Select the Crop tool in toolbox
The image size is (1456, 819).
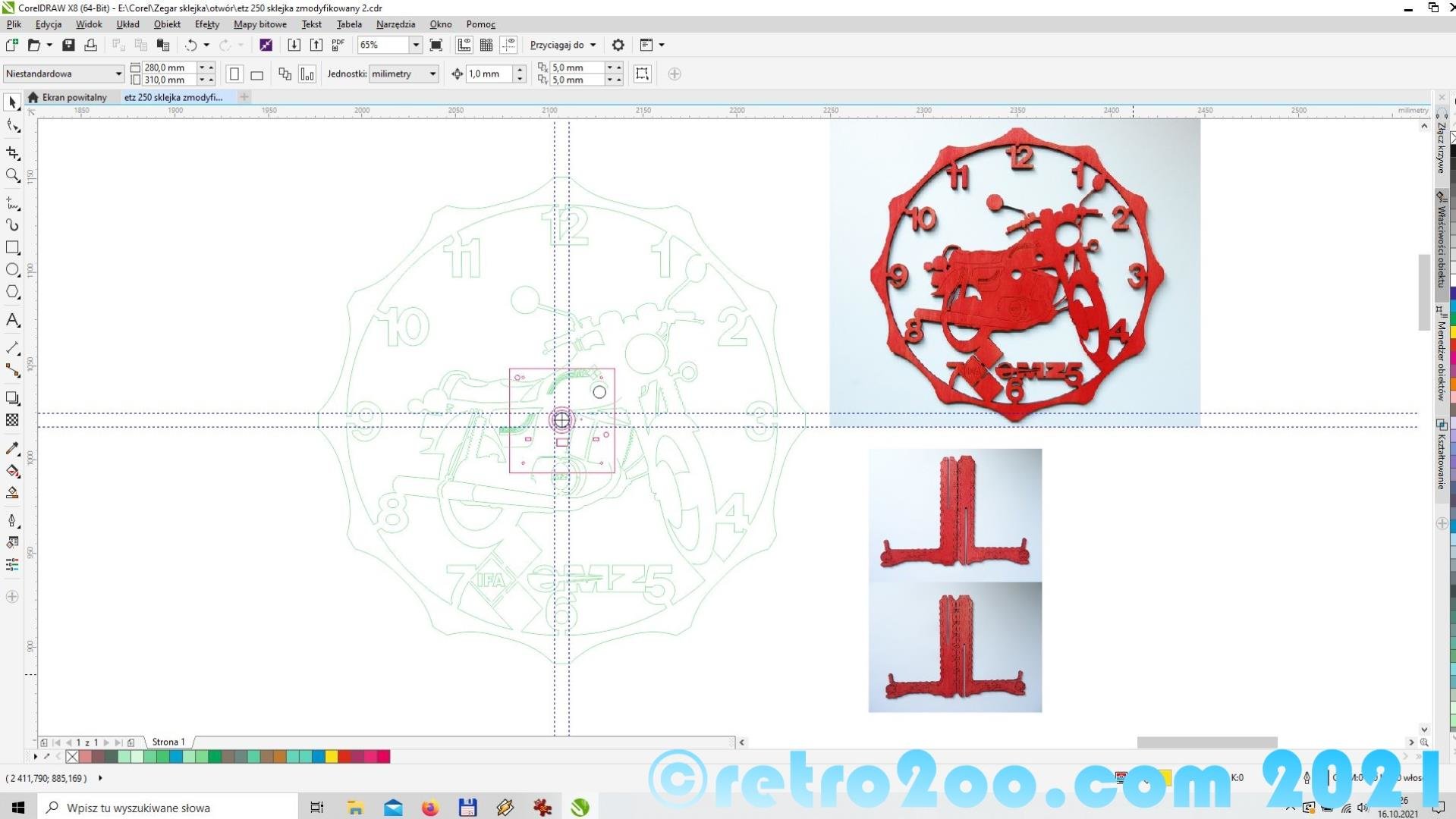(12, 153)
